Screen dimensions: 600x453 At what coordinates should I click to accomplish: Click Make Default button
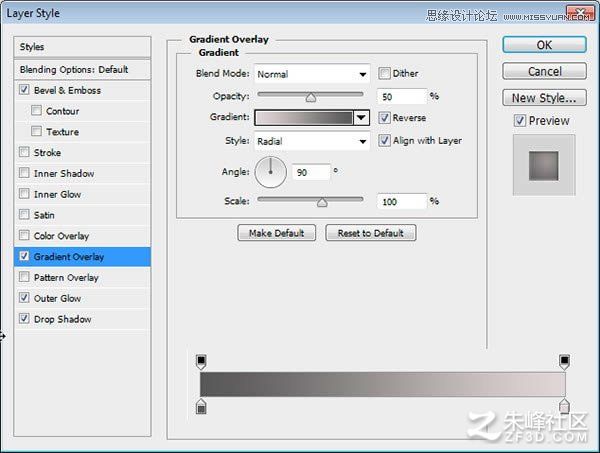(276, 233)
